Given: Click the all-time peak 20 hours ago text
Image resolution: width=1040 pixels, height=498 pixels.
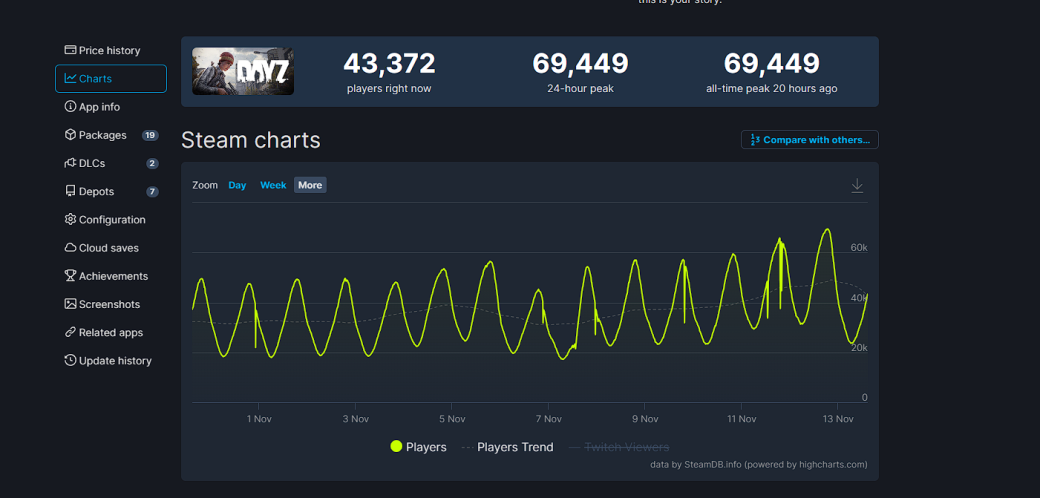Looking at the screenshot, I should click(x=771, y=89).
